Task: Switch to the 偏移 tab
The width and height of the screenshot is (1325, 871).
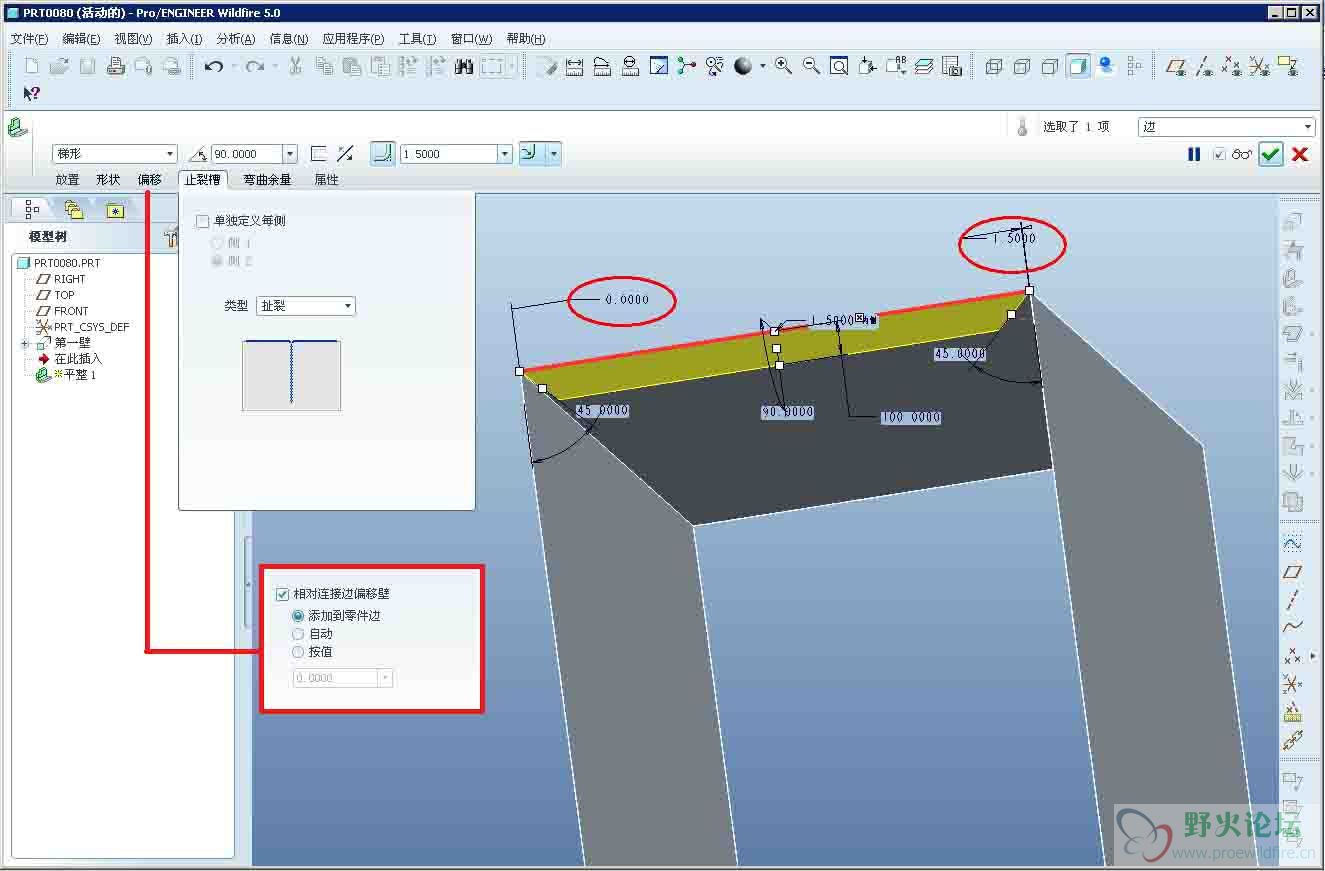Action: [x=149, y=180]
